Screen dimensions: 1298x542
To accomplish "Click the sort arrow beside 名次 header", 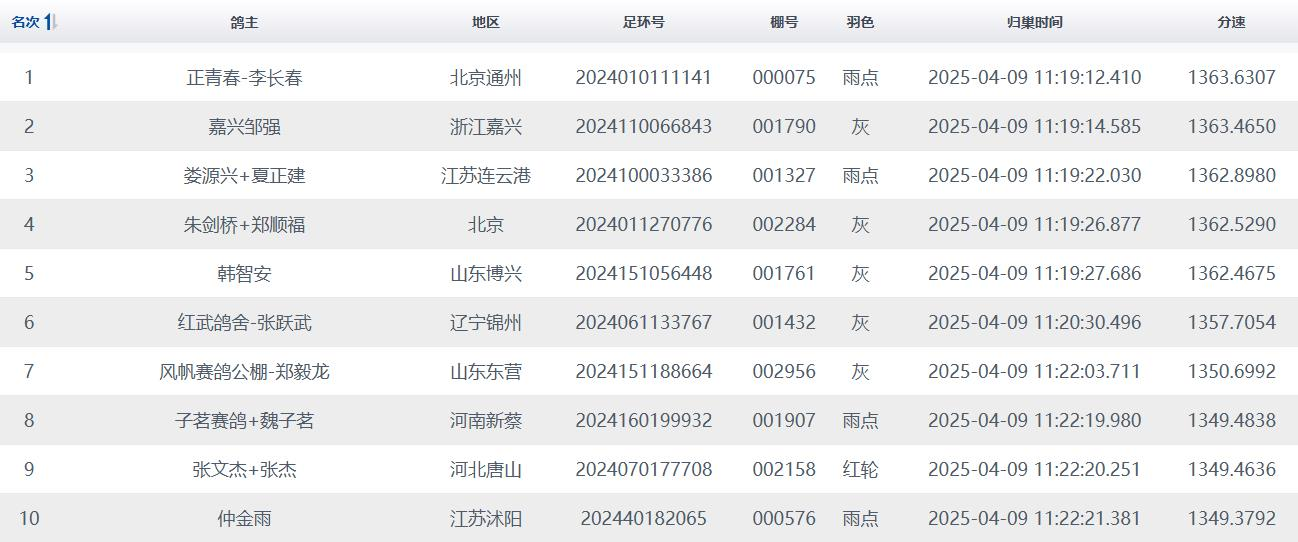I will (x=51, y=22).
